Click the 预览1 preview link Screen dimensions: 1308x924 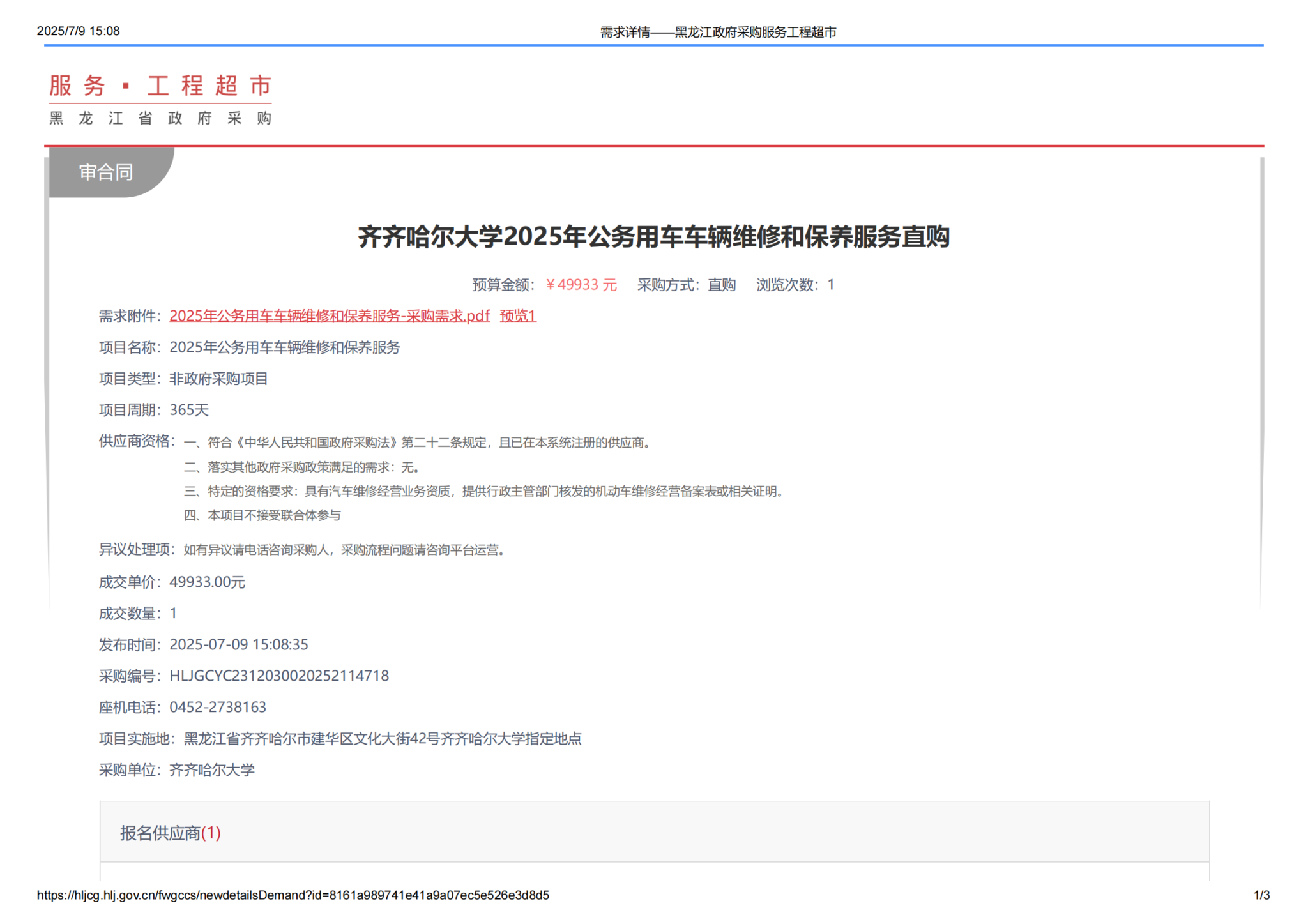(x=517, y=316)
